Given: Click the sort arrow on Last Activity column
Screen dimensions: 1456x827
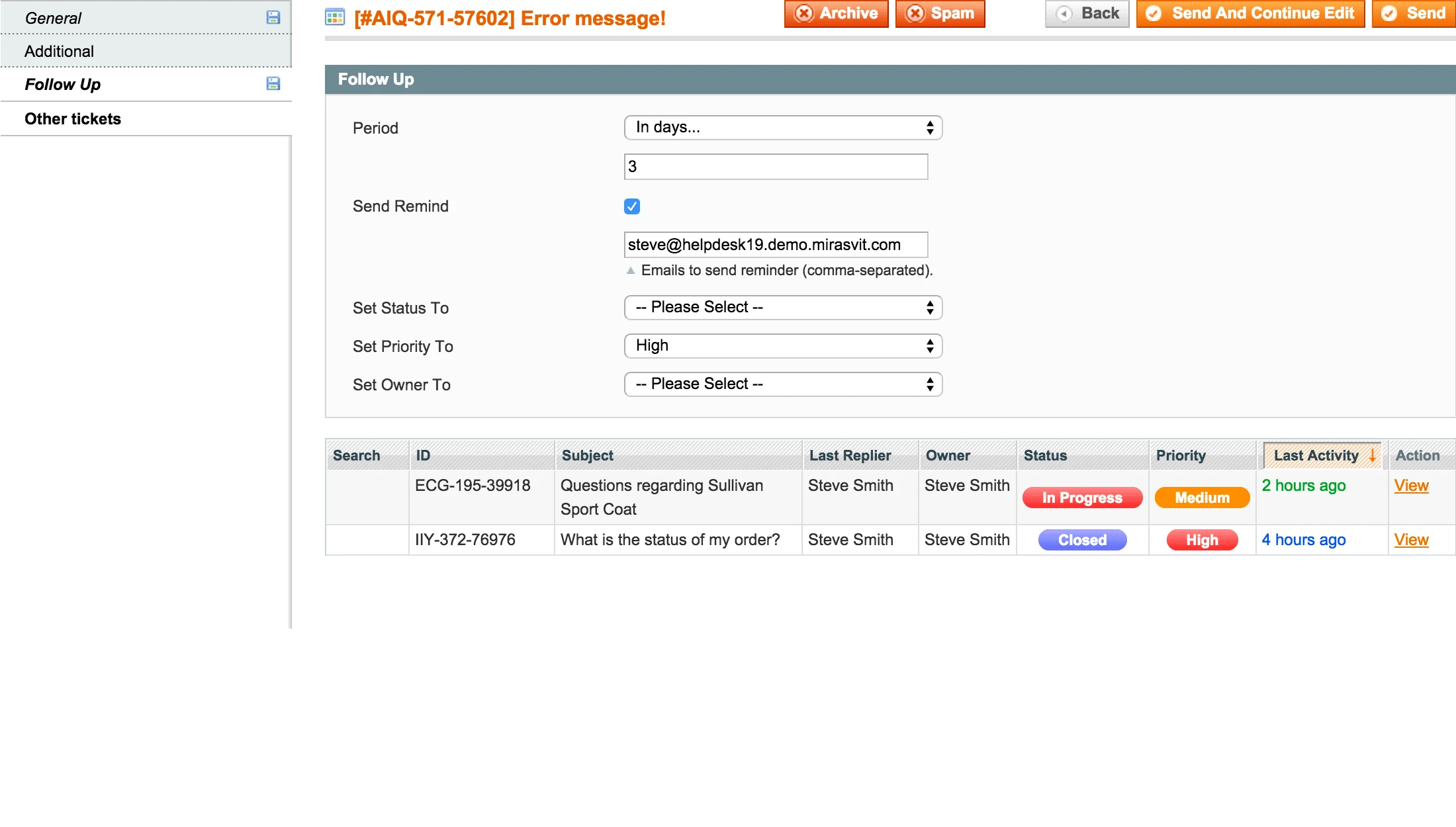Looking at the screenshot, I should point(1371,455).
